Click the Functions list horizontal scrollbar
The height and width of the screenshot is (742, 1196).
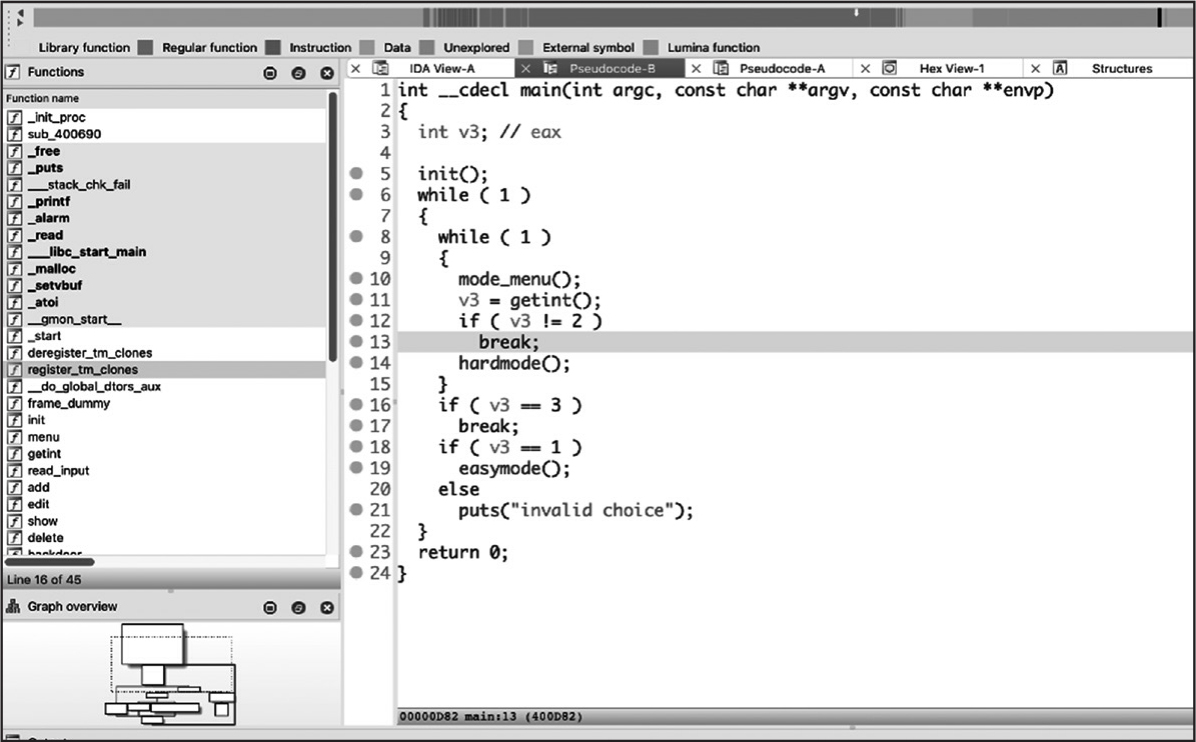coord(50,562)
